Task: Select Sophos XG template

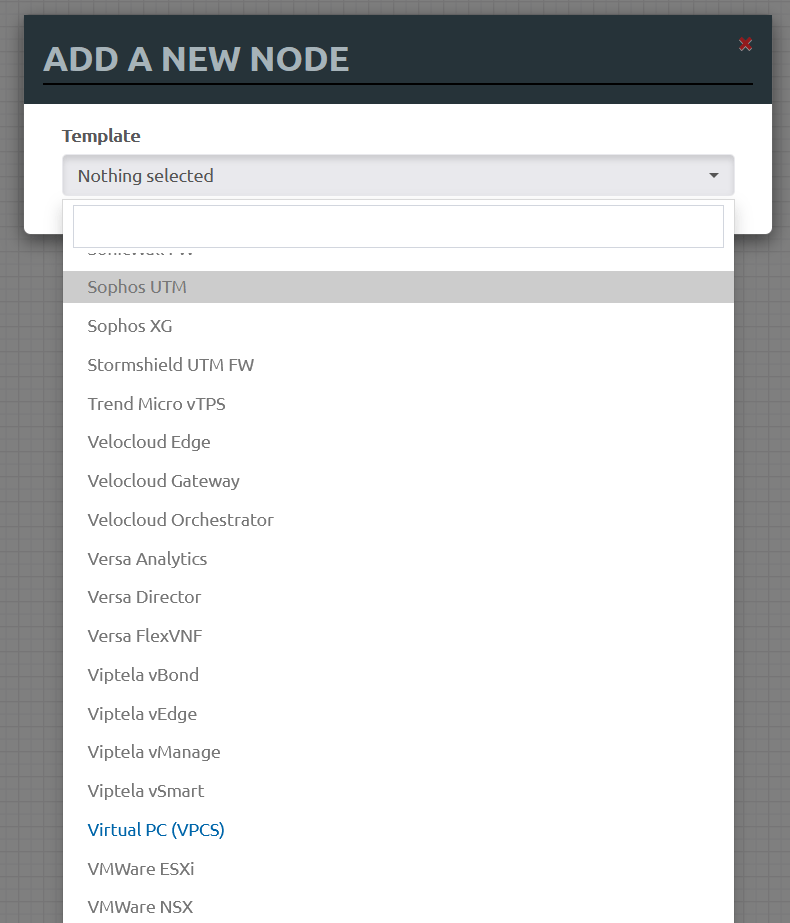Action: (x=398, y=326)
